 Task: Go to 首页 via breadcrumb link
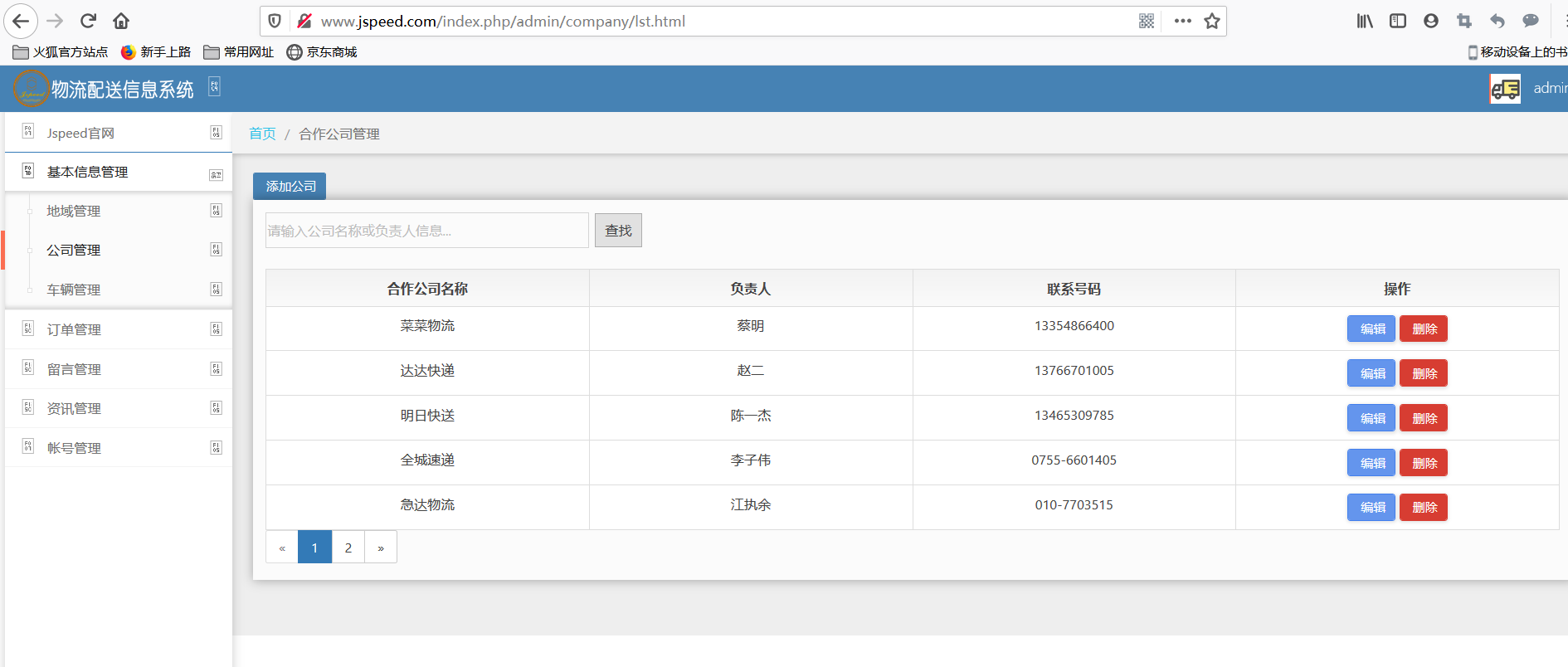point(262,134)
